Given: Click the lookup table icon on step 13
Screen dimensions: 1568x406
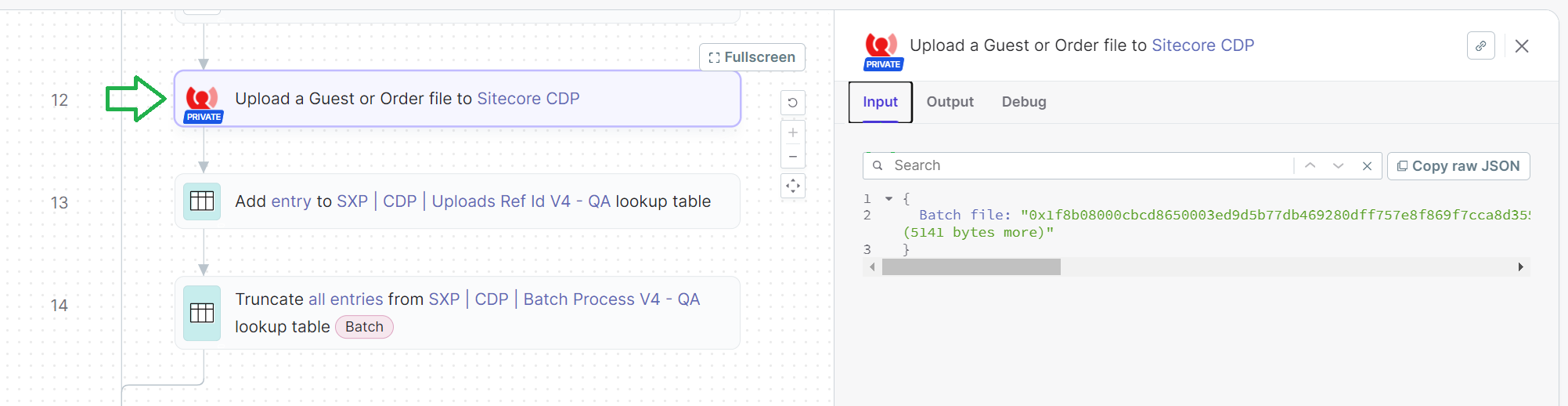Looking at the screenshot, I should pos(202,201).
